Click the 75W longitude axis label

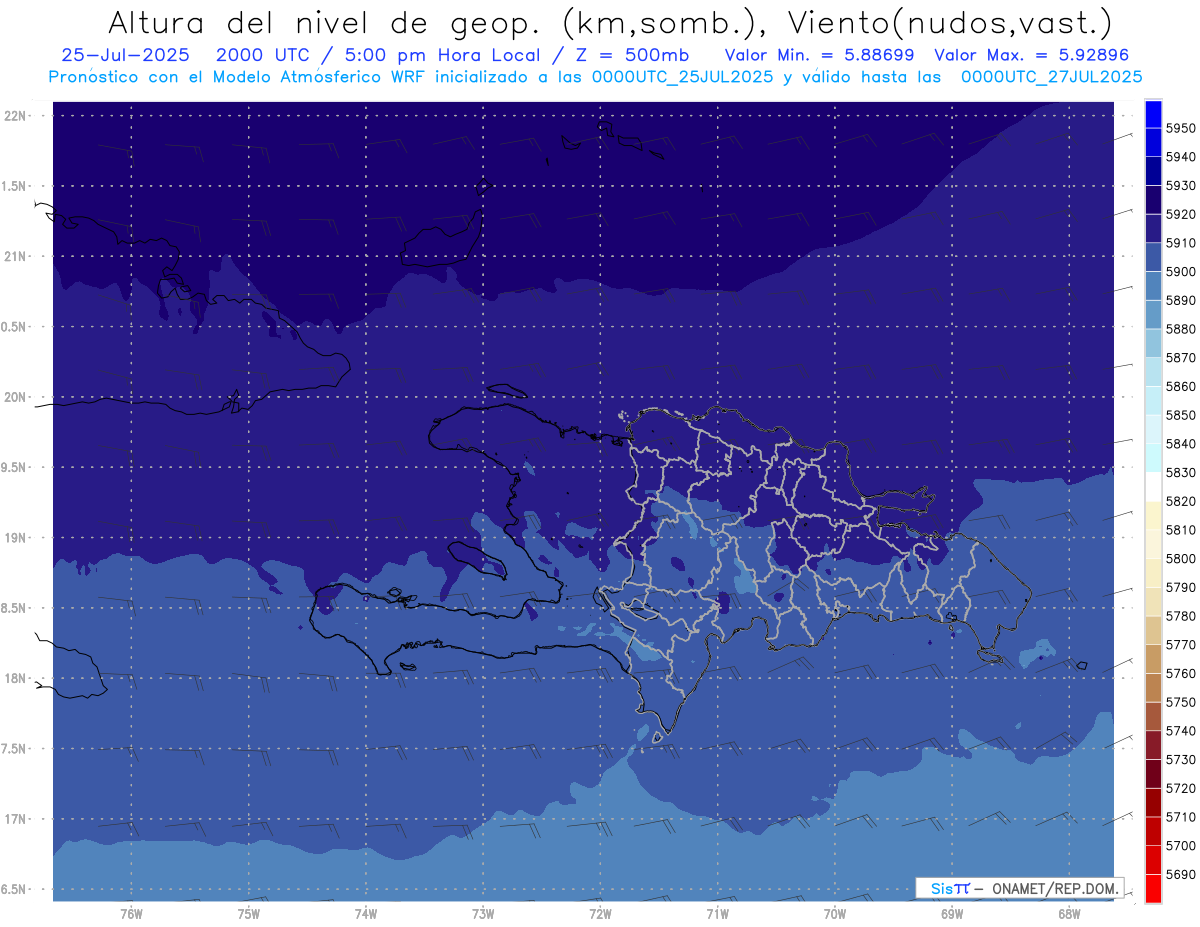[x=248, y=913]
